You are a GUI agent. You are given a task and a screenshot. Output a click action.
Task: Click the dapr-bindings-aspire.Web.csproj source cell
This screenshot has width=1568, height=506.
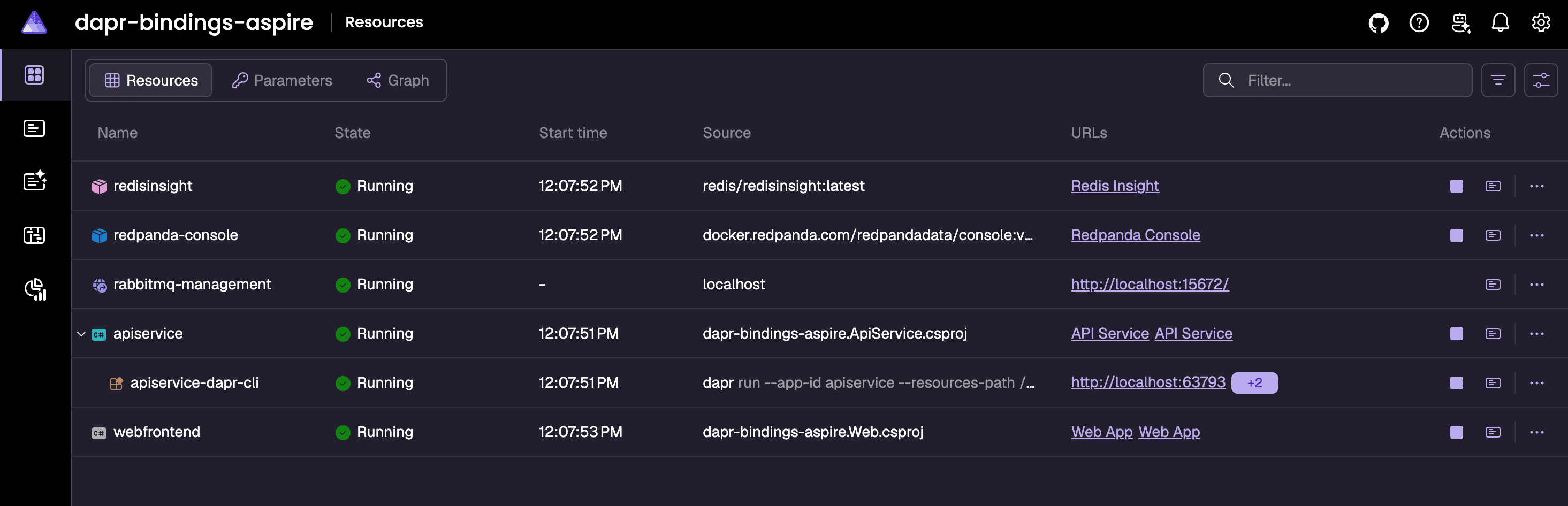tap(812, 432)
